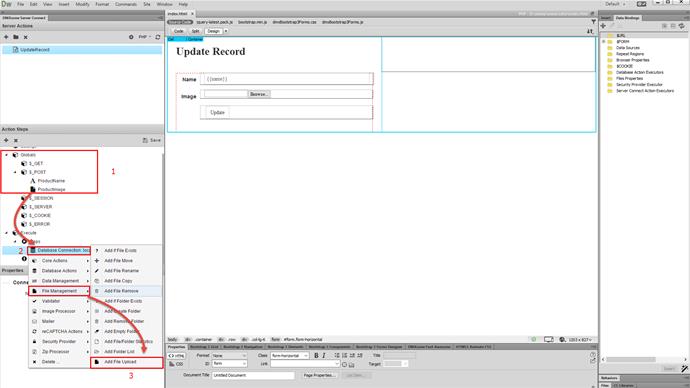Click the Browse button for Image
Screen dimensions: 690x388
tap(259, 94)
